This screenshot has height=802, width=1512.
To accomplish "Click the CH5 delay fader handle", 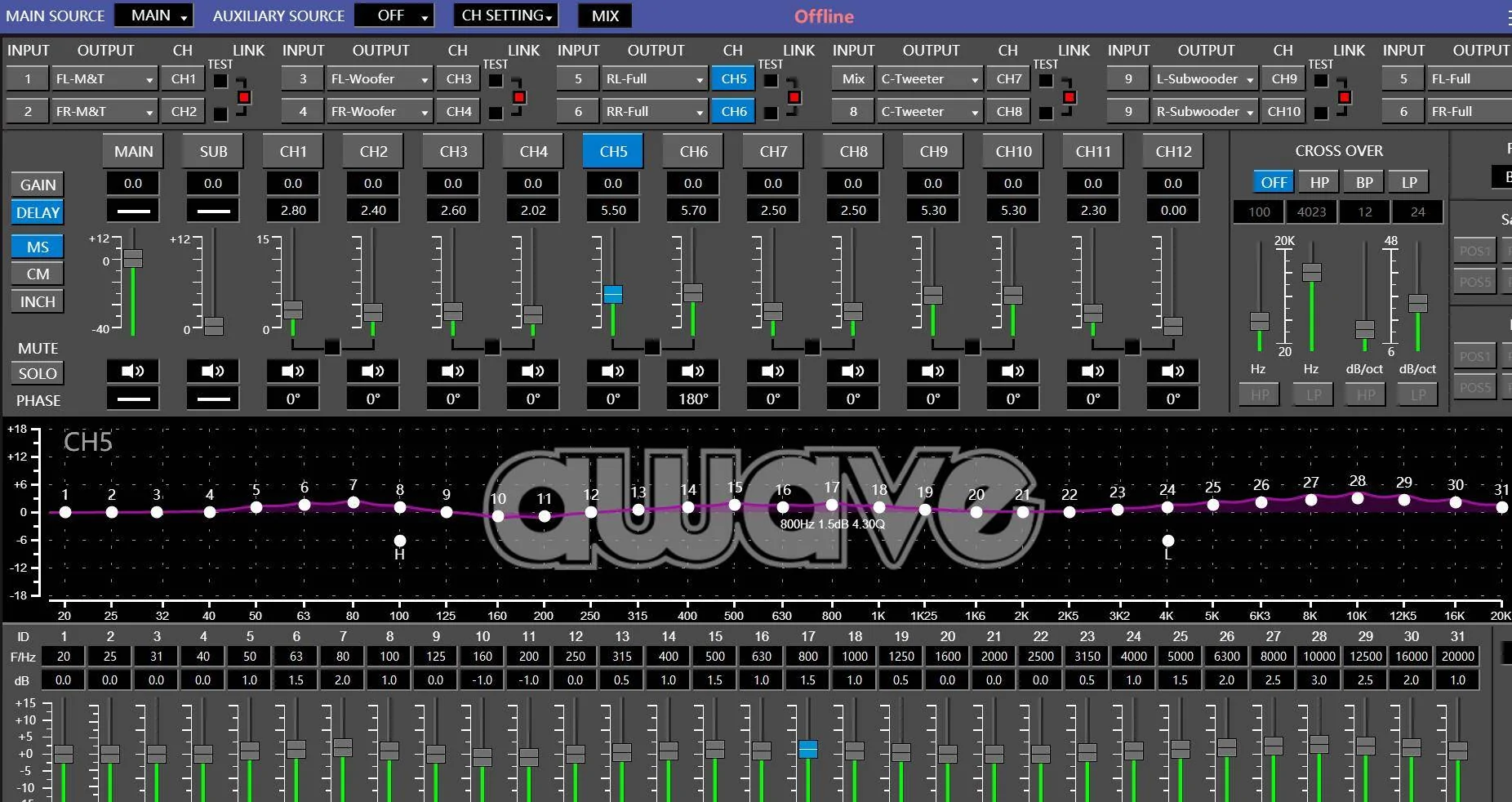I will tap(613, 294).
